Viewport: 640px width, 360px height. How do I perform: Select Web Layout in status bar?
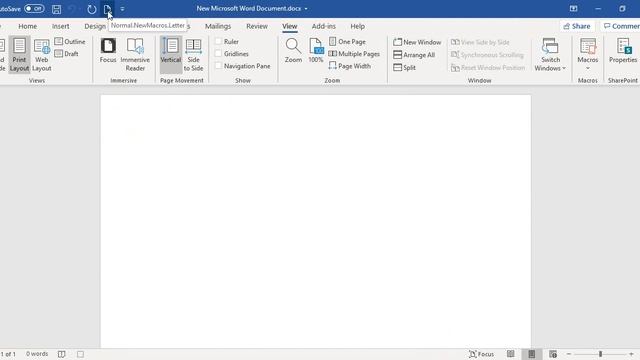pyautogui.click(x=553, y=354)
